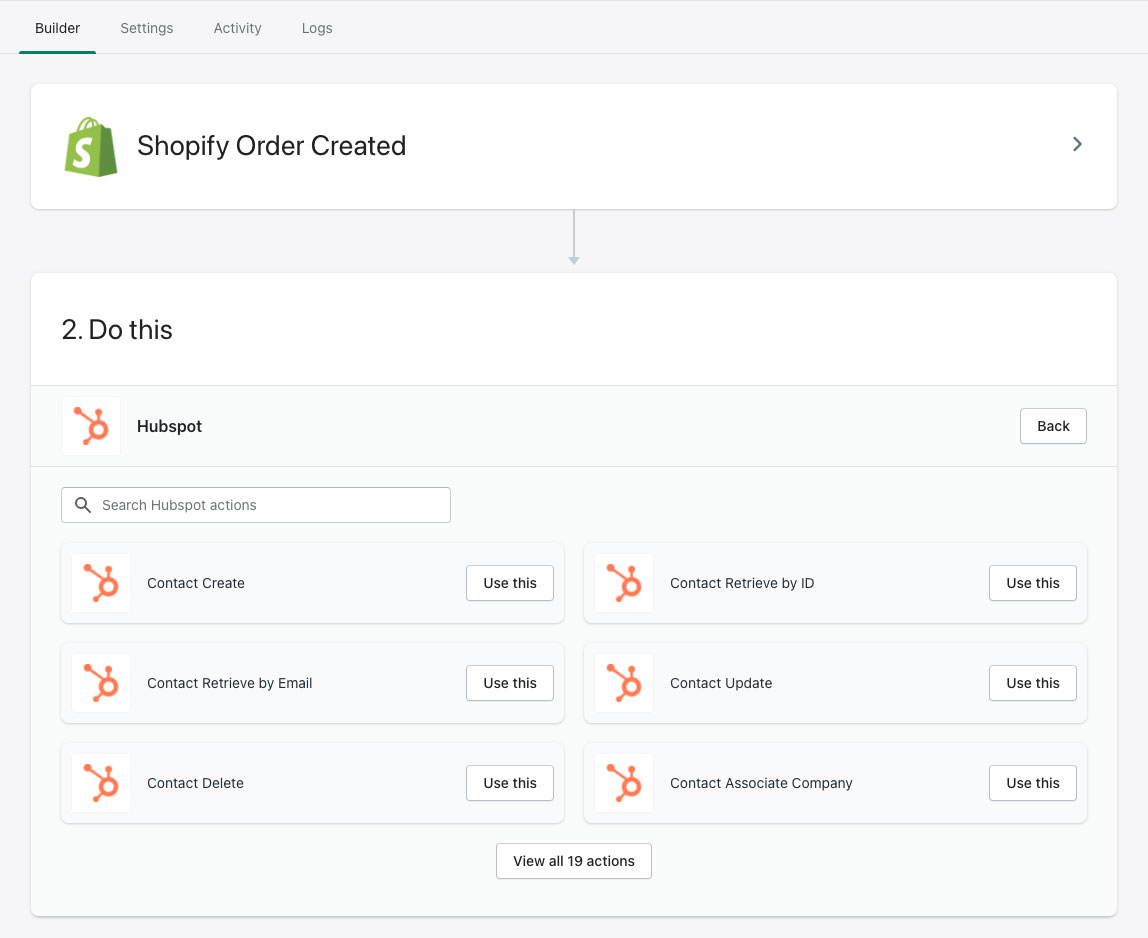Select the Shopify Order Created title text
This screenshot has width=1148, height=938.
[272, 146]
